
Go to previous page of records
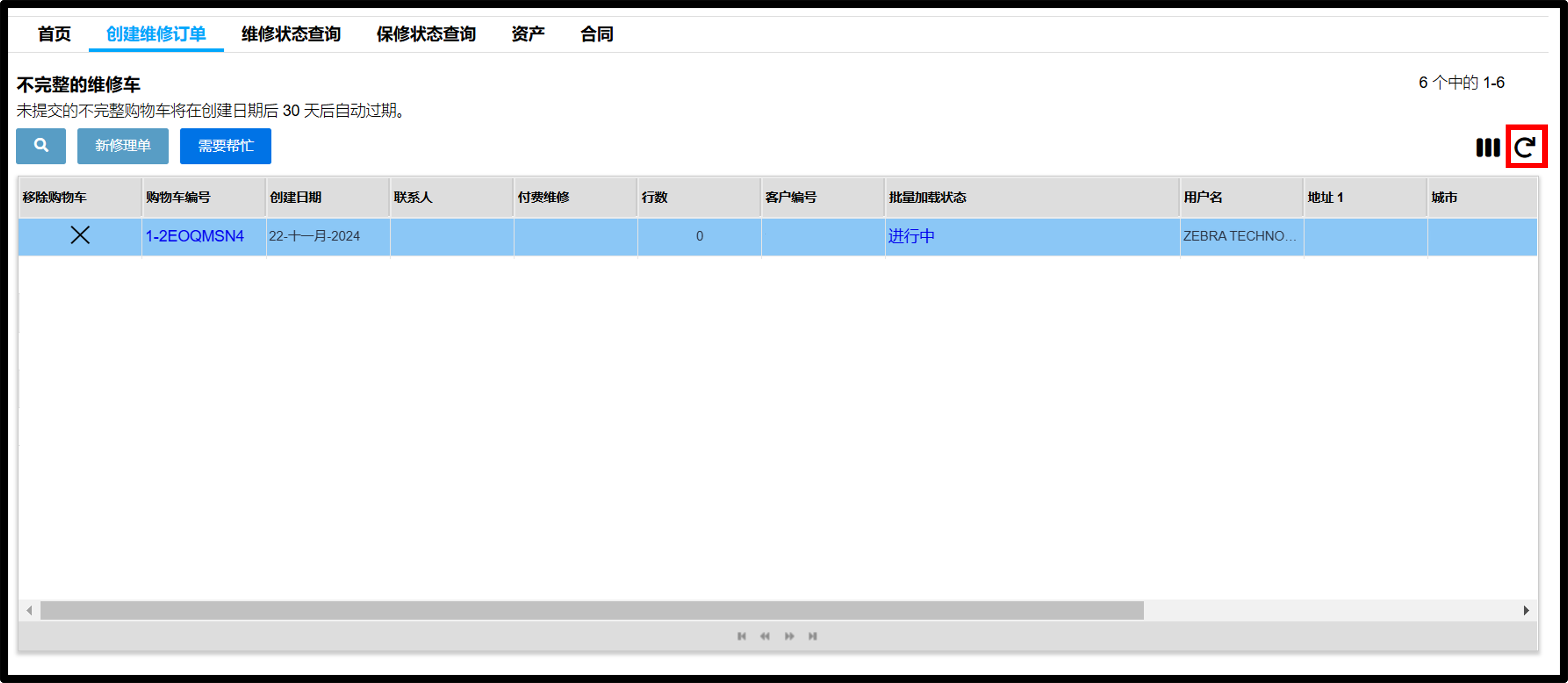(x=765, y=636)
